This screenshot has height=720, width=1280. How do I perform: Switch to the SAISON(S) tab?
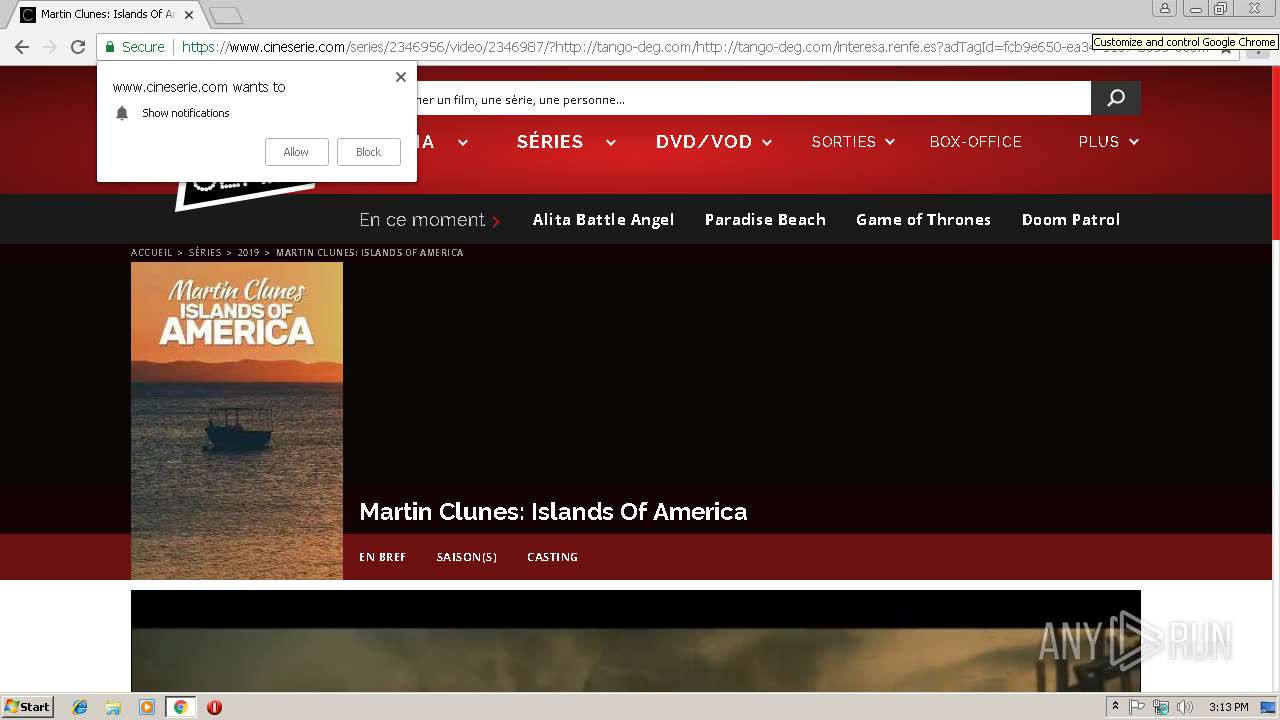[x=466, y=557]
